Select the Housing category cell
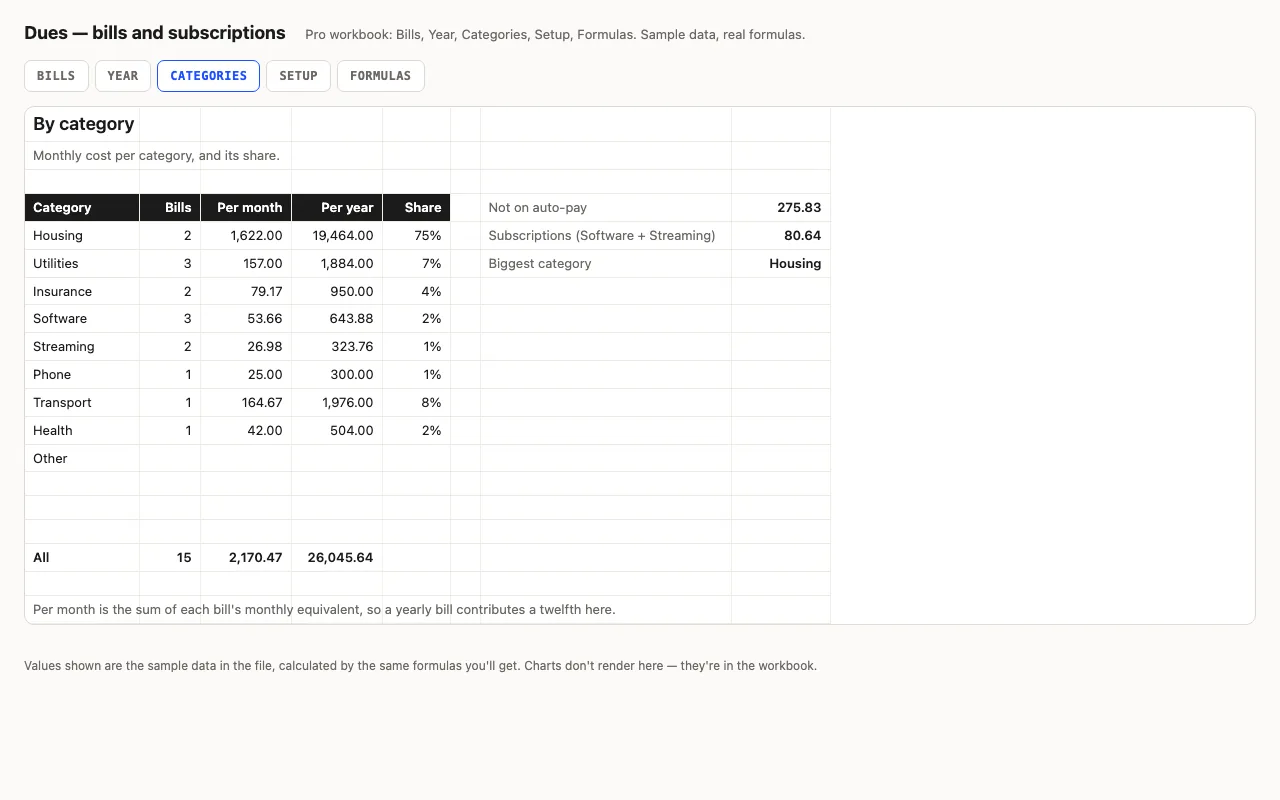This screenshot has height=800, width=1280. pyautogui.click(x=82, y=236)
